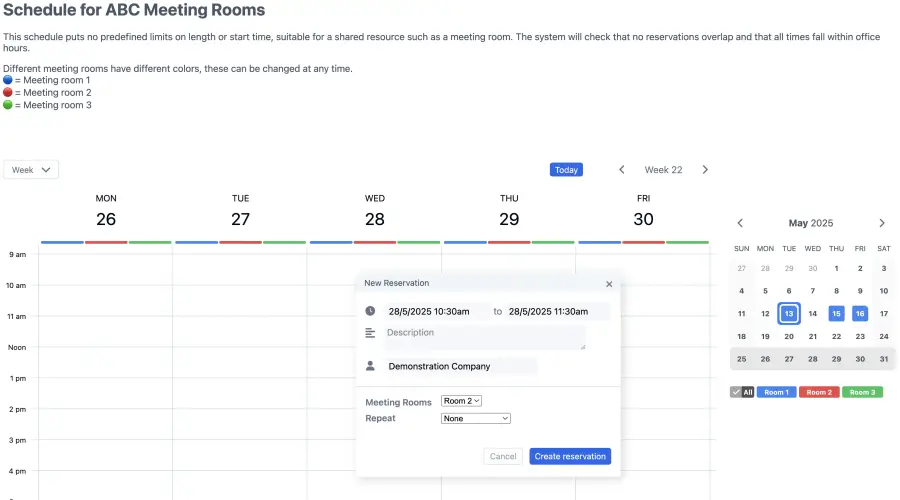
Task: Select May 31 in the mini calendar
Action: click(884, 359)
